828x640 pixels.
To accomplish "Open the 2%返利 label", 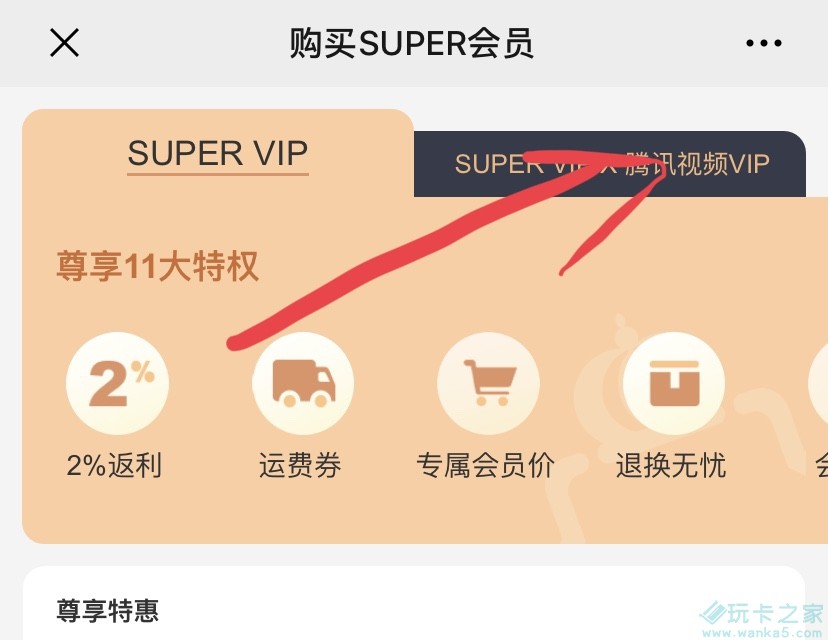I will coord(114,465).
